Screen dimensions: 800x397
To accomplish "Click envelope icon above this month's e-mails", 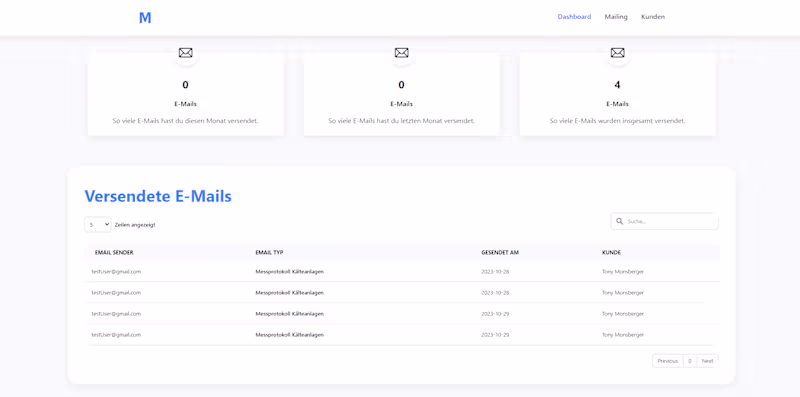I will pyautogui.click(x=186, y=53).
